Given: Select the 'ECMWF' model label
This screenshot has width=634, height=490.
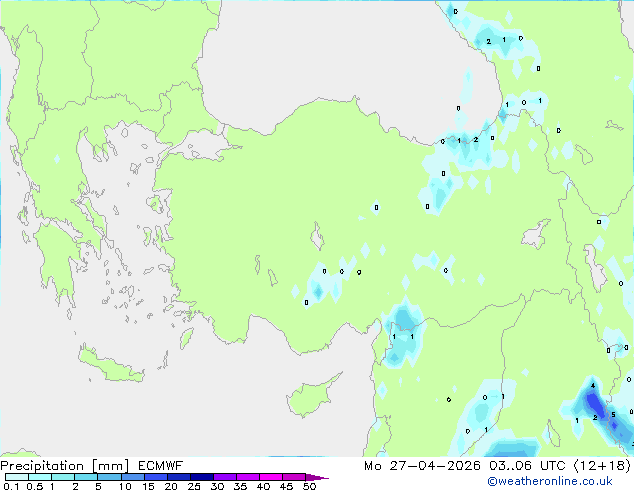Looking at the screenshot, I should pyautogui.click(x=161, y=466).
